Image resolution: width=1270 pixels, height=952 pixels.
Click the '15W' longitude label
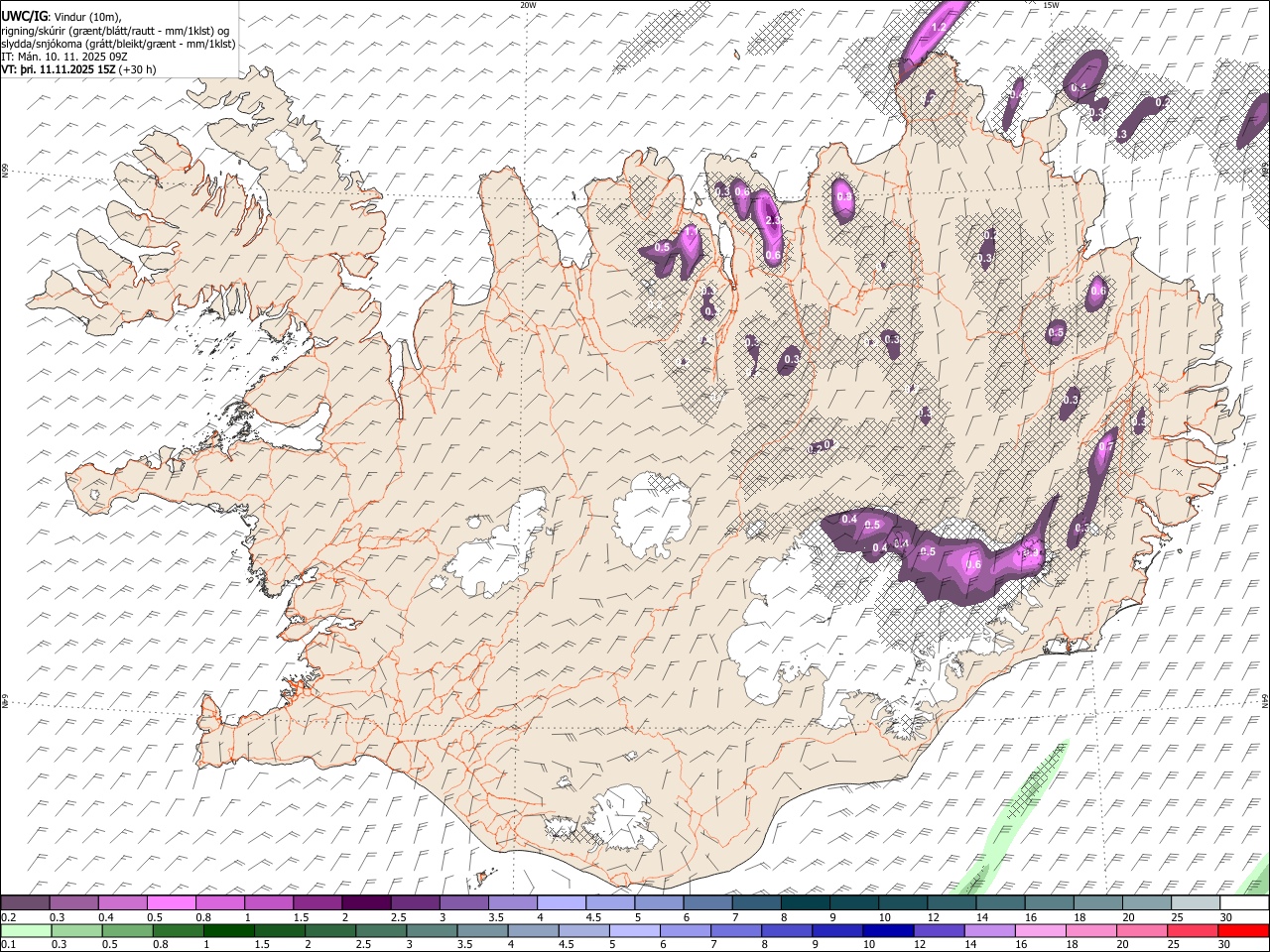pyautogui.click(x=1051, y=5)
